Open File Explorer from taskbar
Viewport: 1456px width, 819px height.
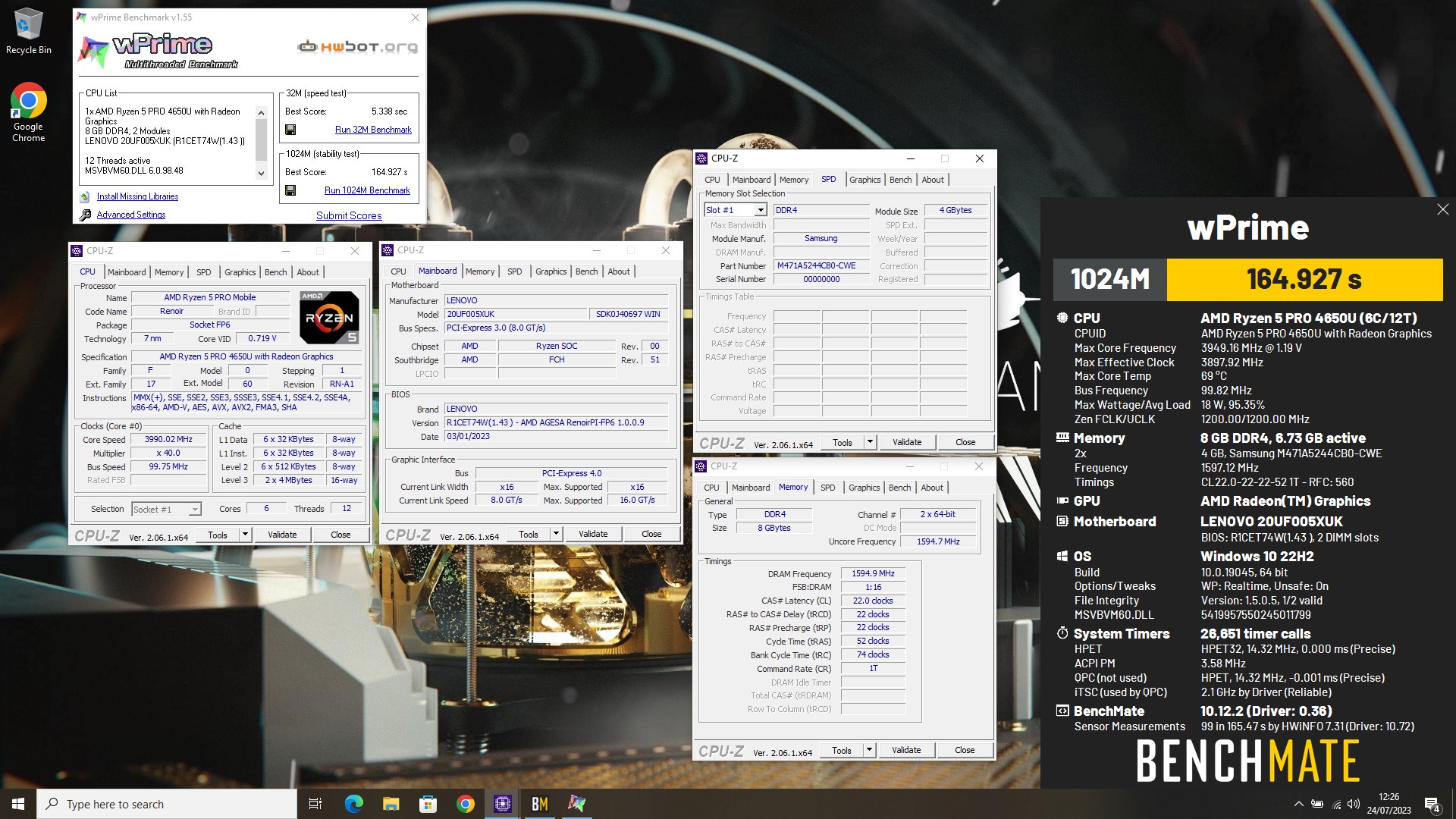391,804
